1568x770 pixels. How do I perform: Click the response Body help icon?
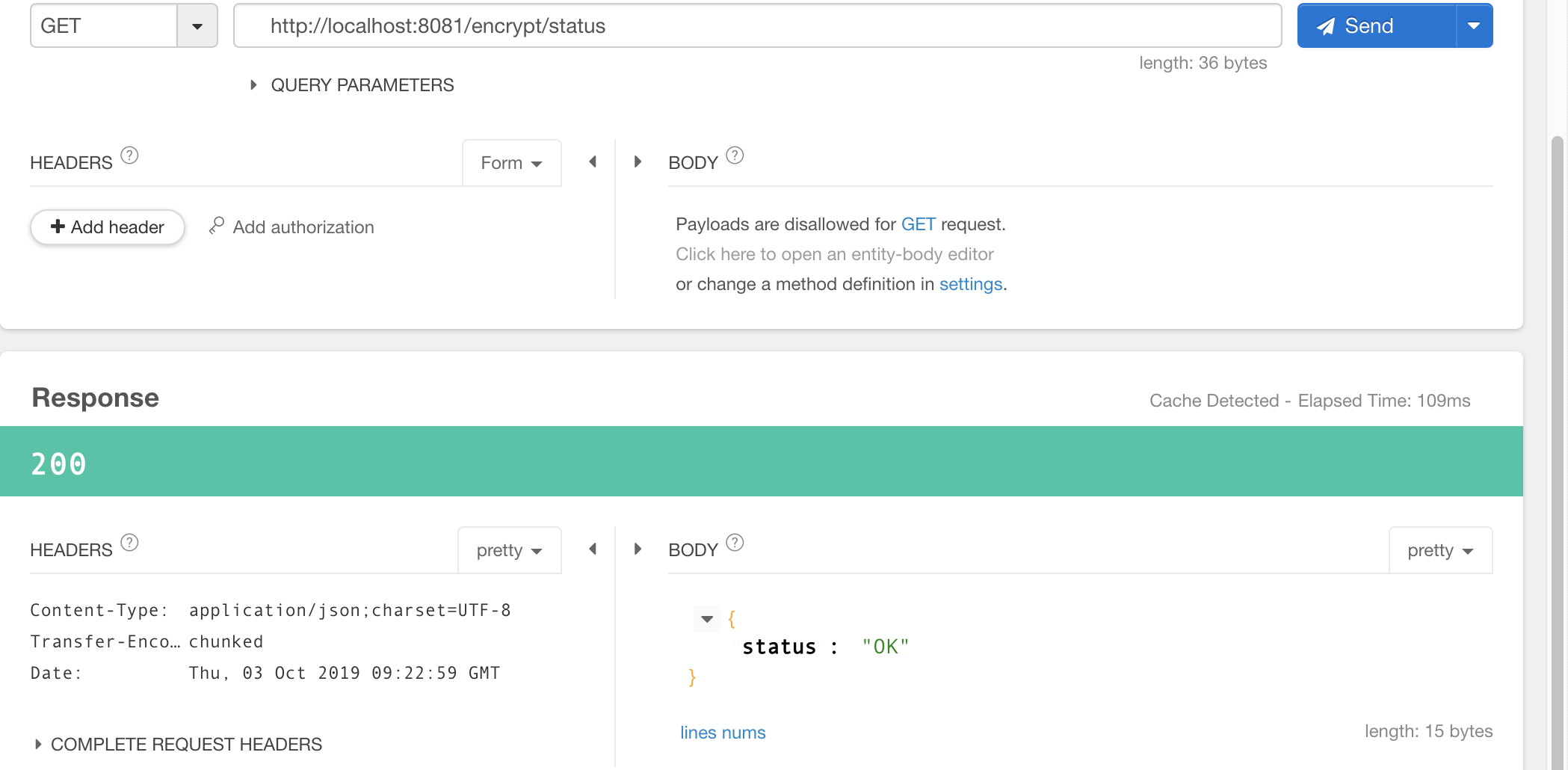[x=735, y=543]
